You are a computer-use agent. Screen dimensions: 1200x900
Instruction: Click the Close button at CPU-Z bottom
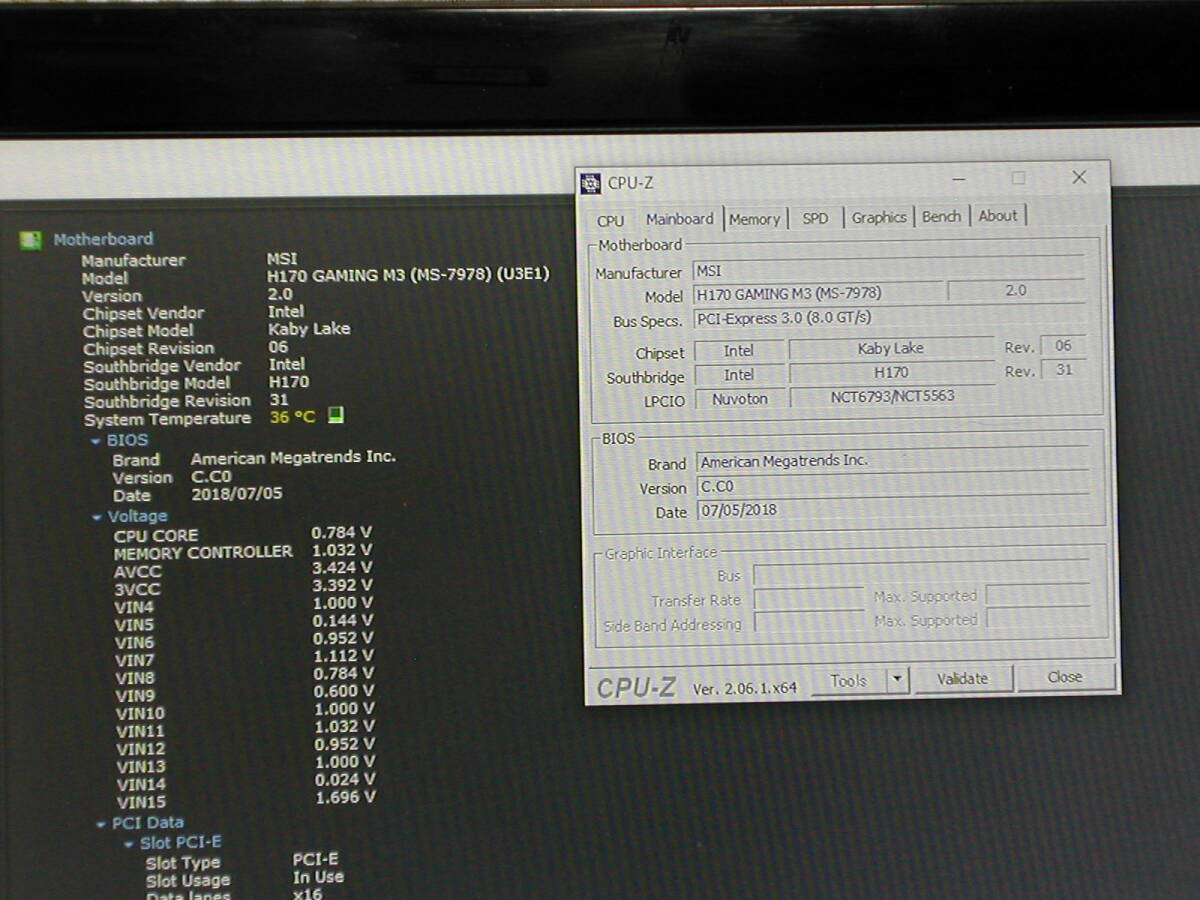(1065, 677)
